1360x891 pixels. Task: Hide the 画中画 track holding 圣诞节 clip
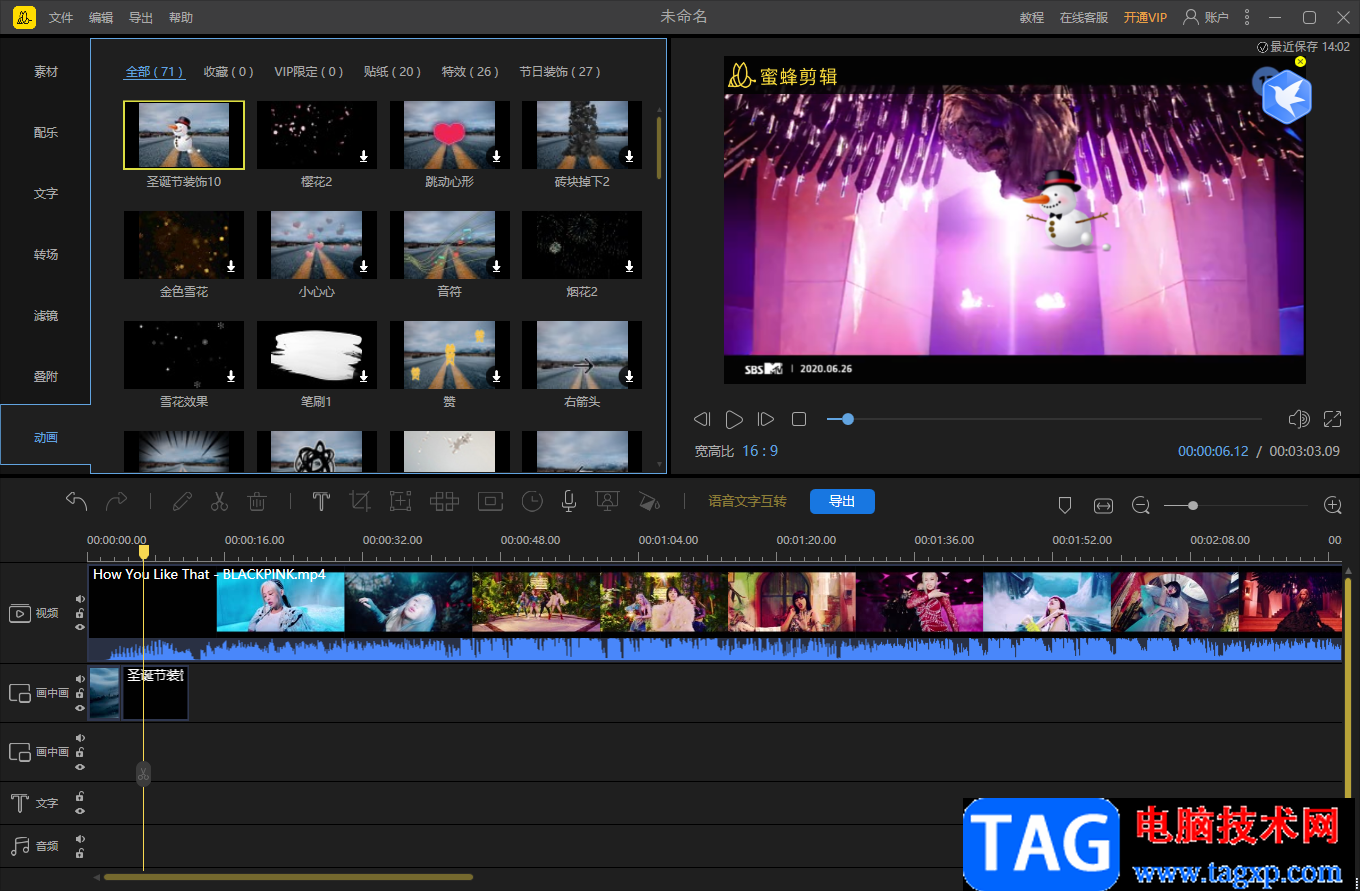click(x=80, y=707)
